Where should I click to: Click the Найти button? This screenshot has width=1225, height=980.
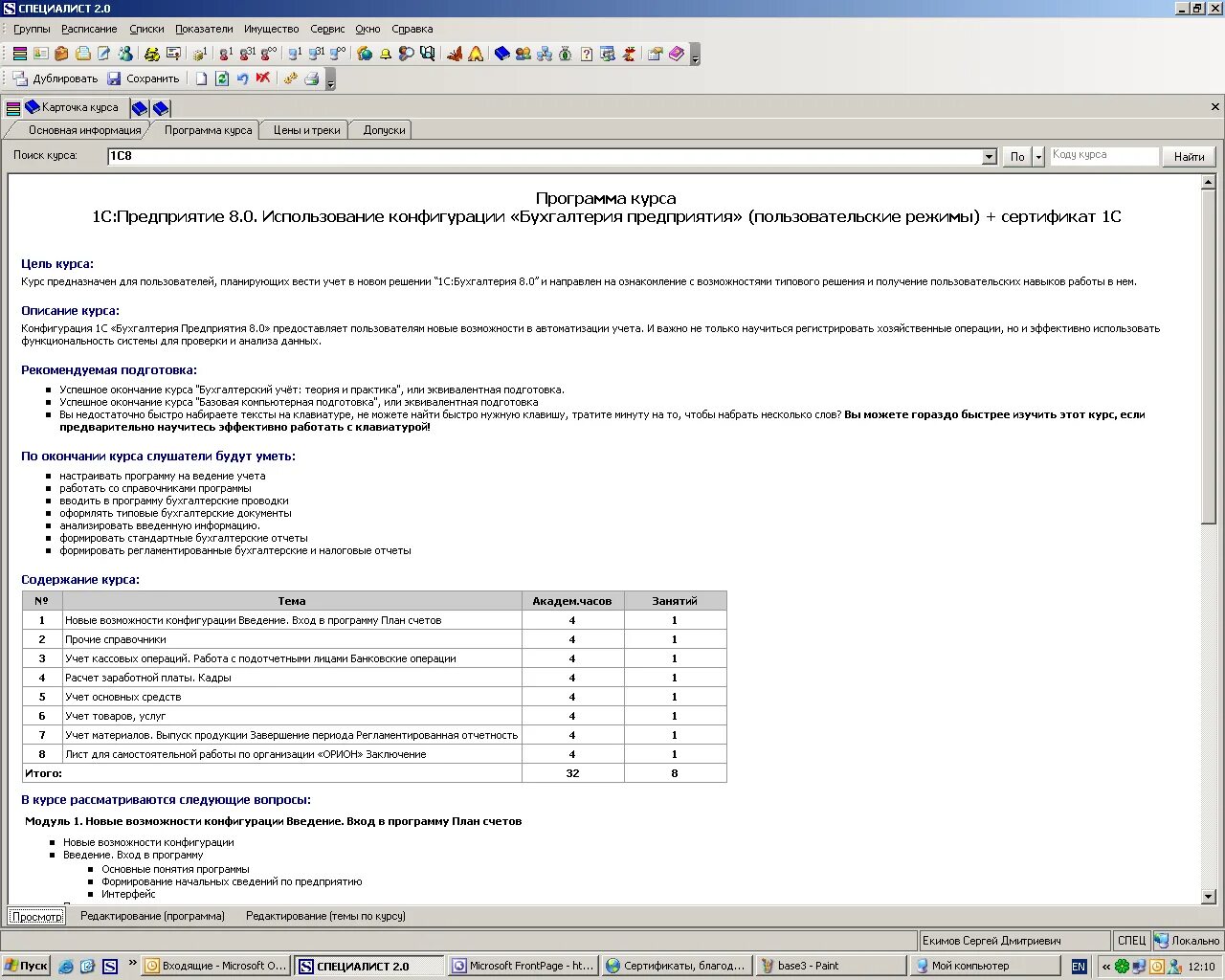(1190, 156)
